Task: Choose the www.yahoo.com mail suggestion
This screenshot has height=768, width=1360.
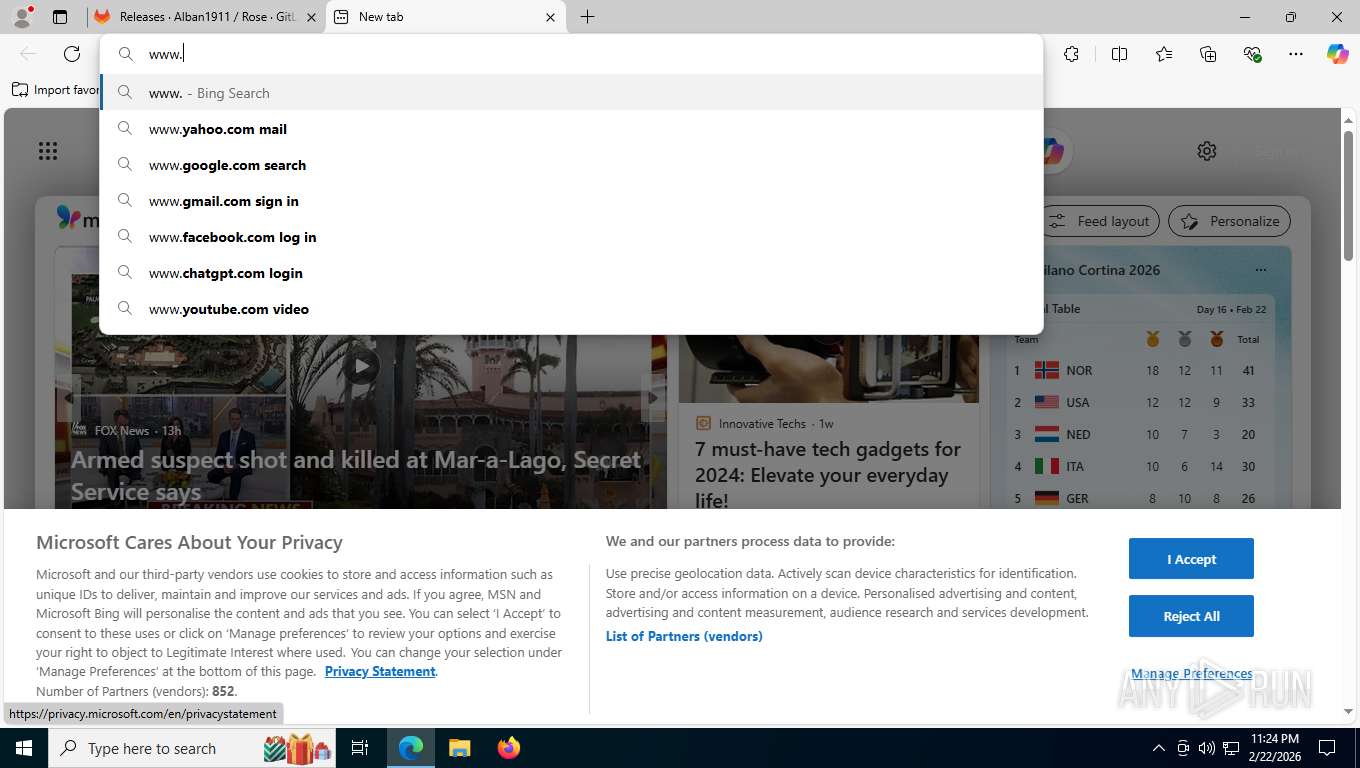Action: click(x=571, y=129)
